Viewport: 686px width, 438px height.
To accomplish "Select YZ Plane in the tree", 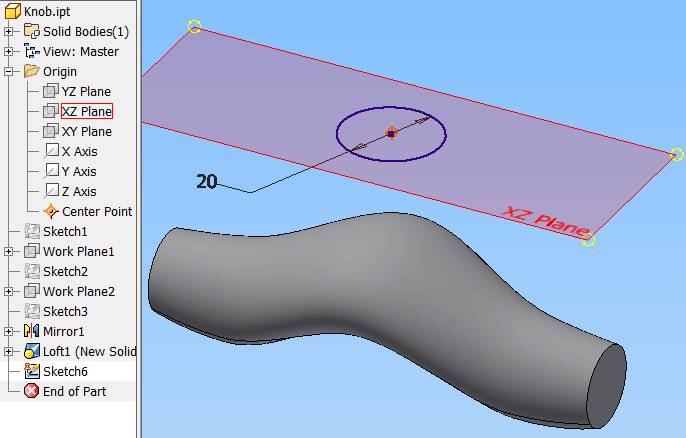I will coord(86,91).
